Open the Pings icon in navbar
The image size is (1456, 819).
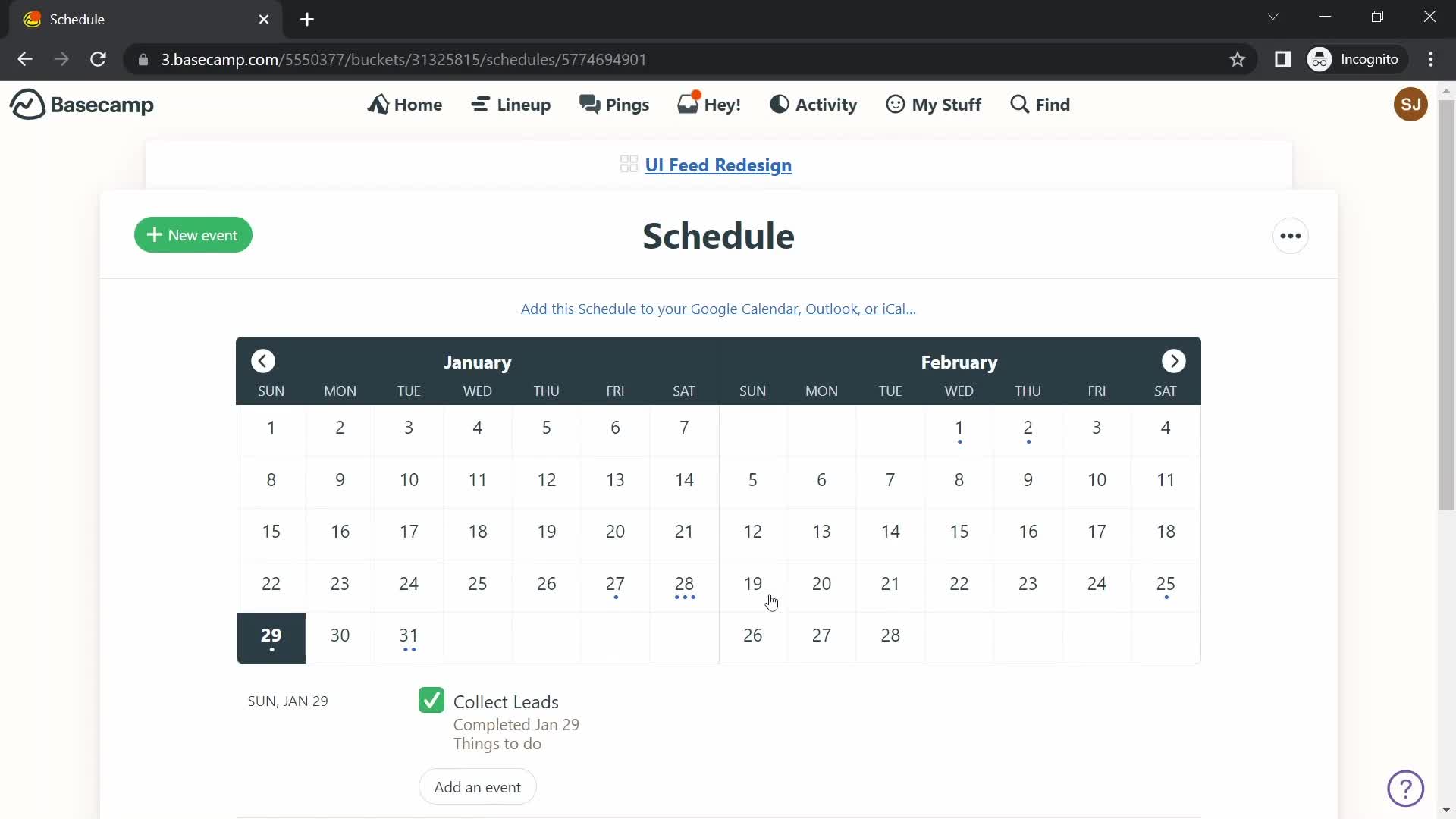click(613, 104)
